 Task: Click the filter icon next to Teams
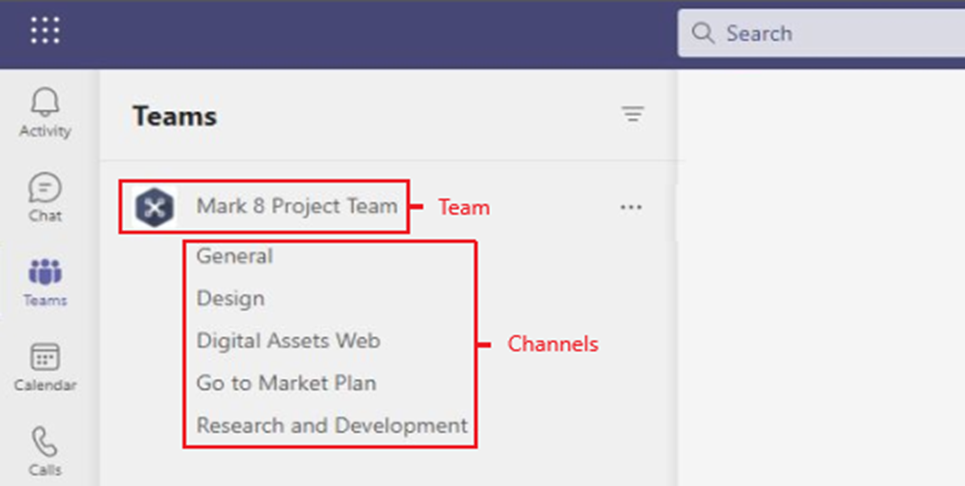coord(632,114)
